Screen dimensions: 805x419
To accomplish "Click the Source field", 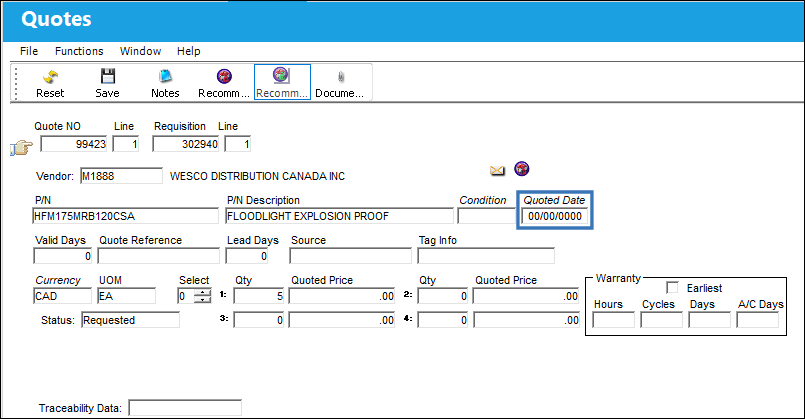I will [x=351, y=256].
